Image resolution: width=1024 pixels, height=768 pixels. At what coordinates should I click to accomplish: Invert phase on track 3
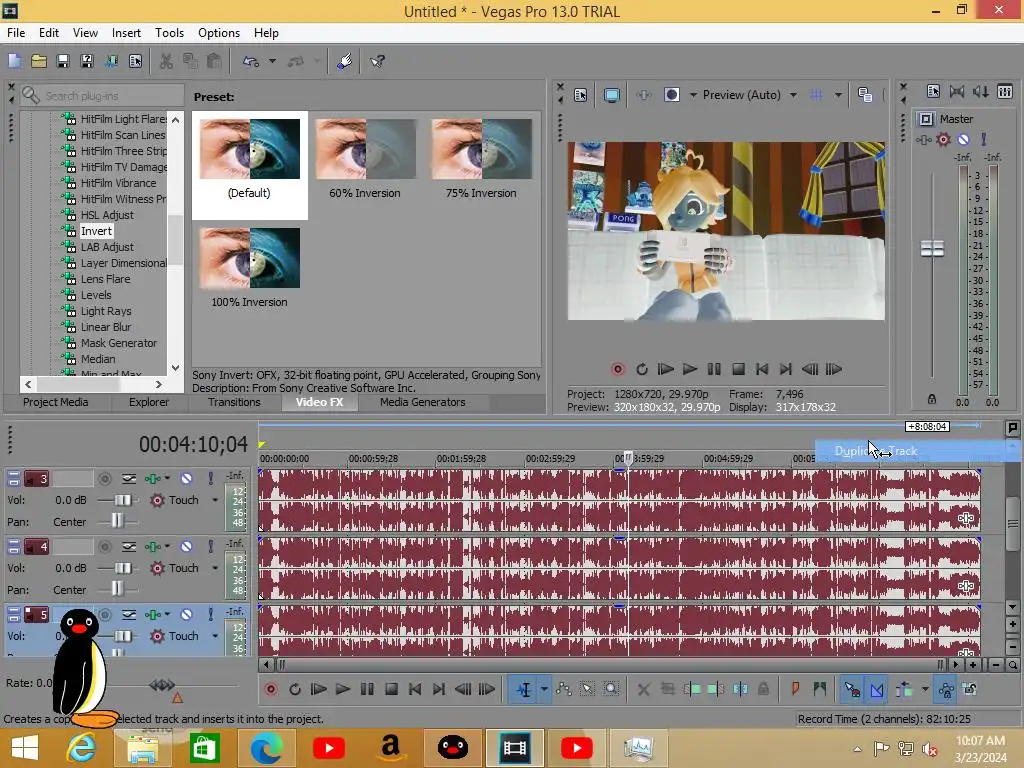pyautogui.click(x=129, y=479)
